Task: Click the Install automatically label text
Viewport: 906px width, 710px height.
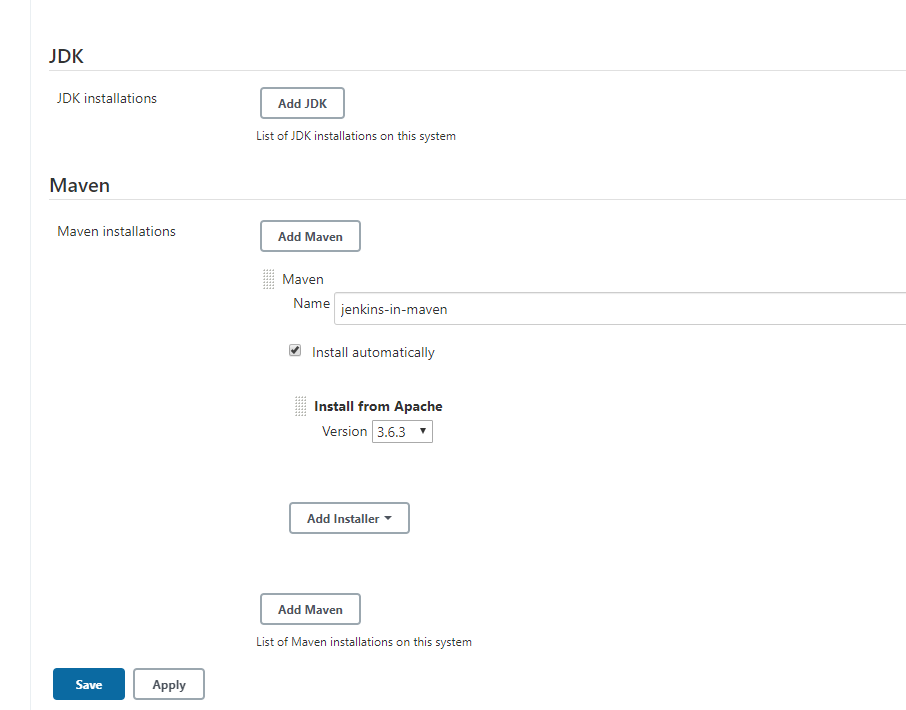Action: pos(373,352)
